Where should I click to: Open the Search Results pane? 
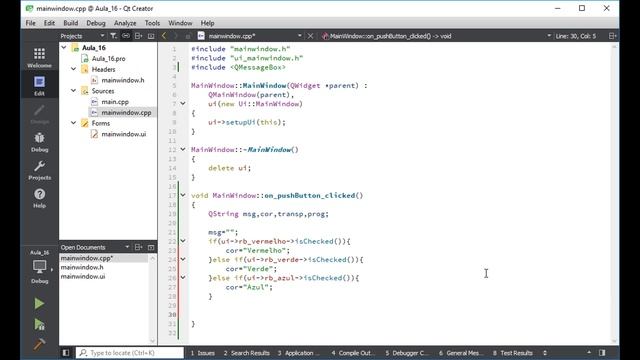tap(247, 353)
